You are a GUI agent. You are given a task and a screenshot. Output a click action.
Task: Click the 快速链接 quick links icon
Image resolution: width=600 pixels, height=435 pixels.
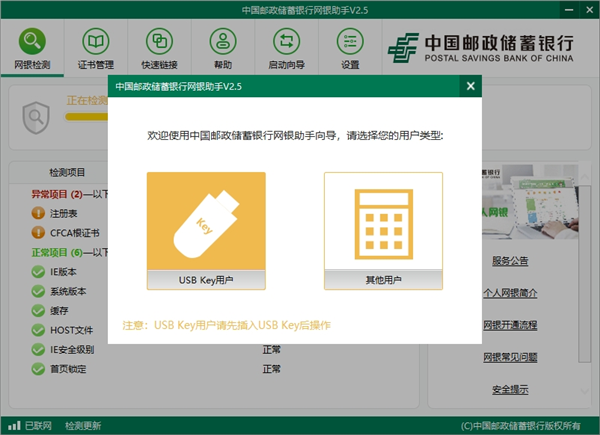coord(159,47)
